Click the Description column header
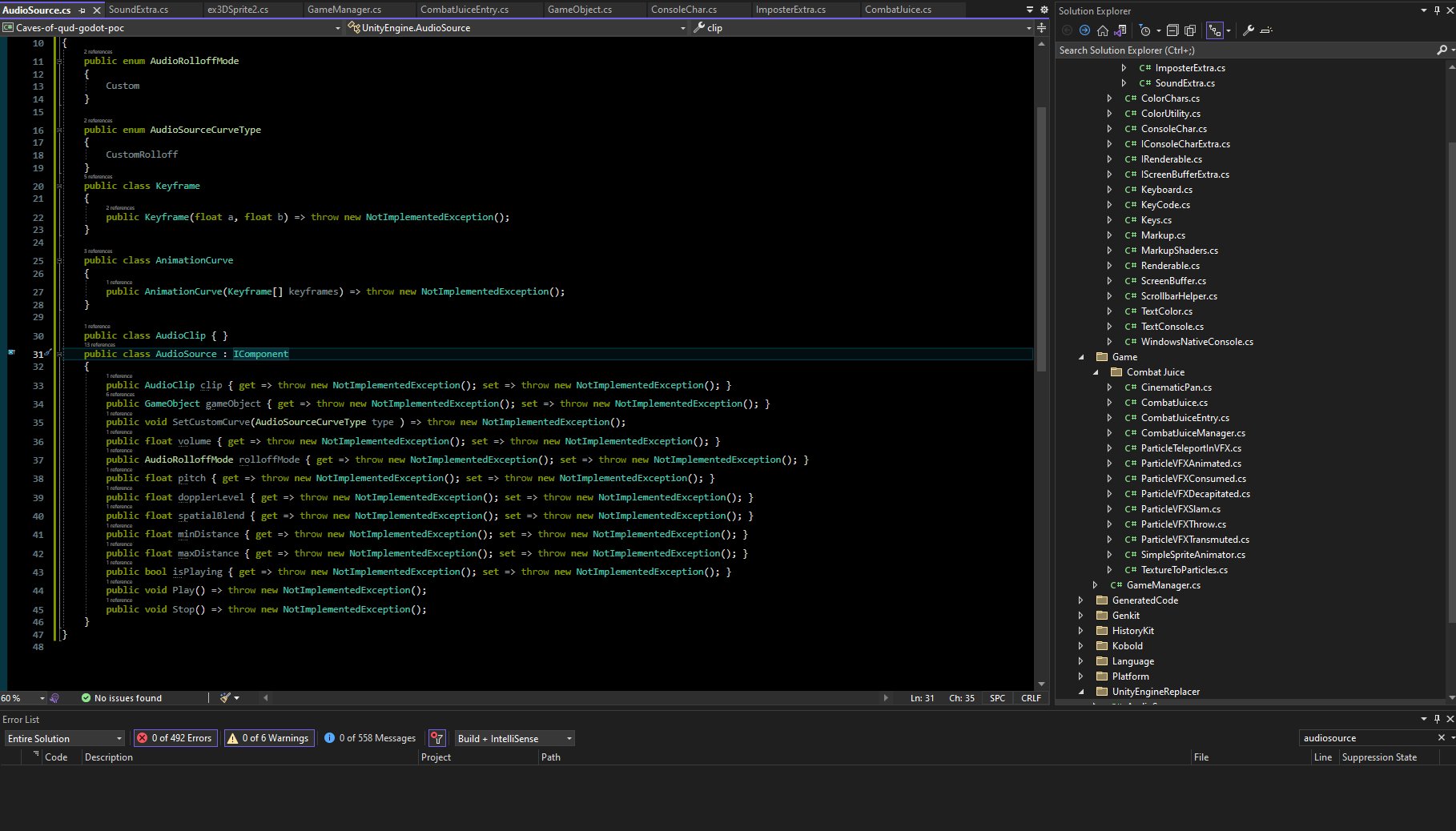 point(109,757)
